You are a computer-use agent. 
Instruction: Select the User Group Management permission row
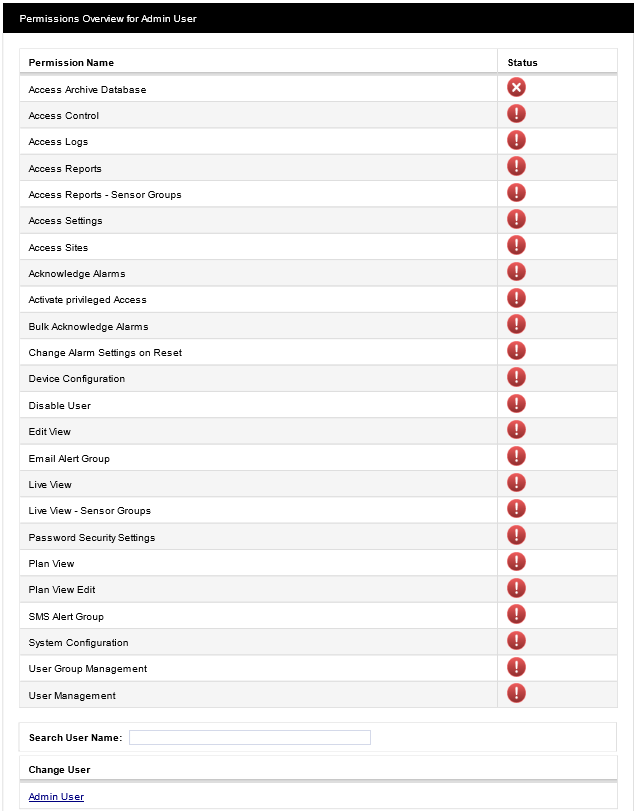coord(88,669)
